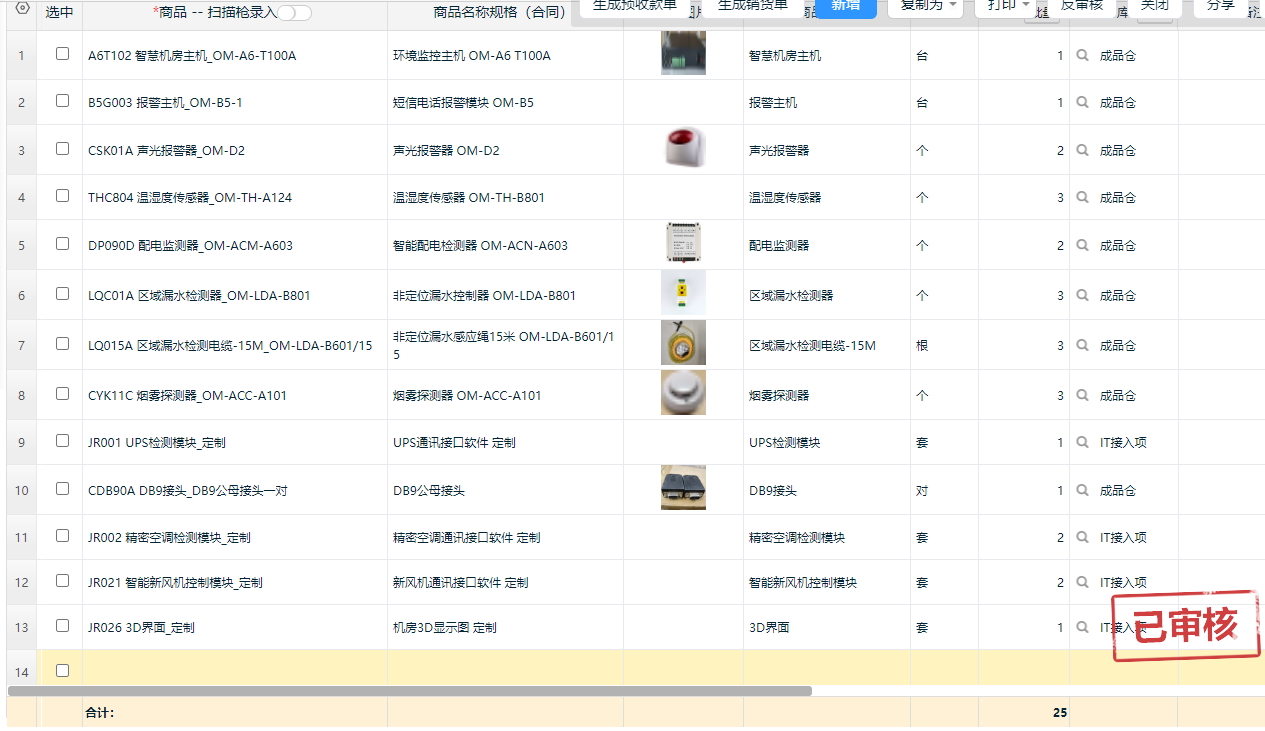Viewport: 1265px width, 731px height.
Task: Click warehouse search icon for 烟雾探测器 row
Action: coord(1082,396)
